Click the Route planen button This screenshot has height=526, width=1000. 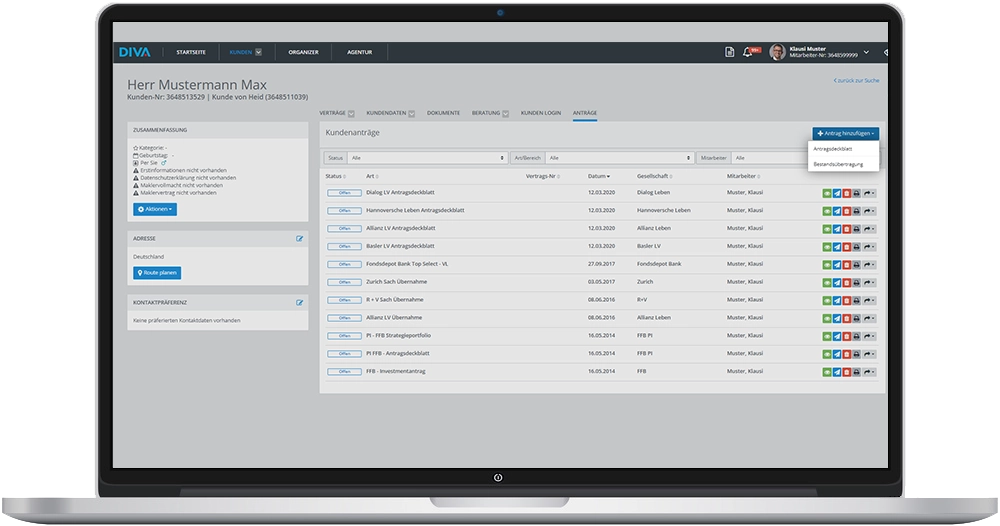(157, 272)
